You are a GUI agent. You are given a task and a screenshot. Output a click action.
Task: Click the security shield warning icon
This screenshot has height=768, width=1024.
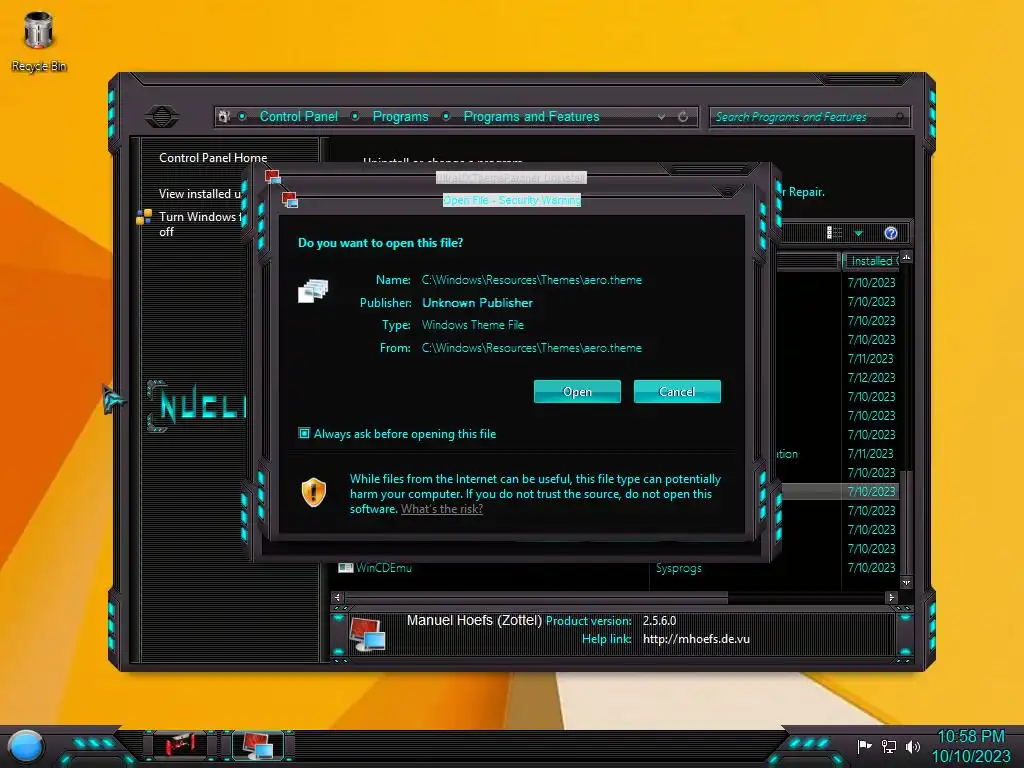coord(313,492)
